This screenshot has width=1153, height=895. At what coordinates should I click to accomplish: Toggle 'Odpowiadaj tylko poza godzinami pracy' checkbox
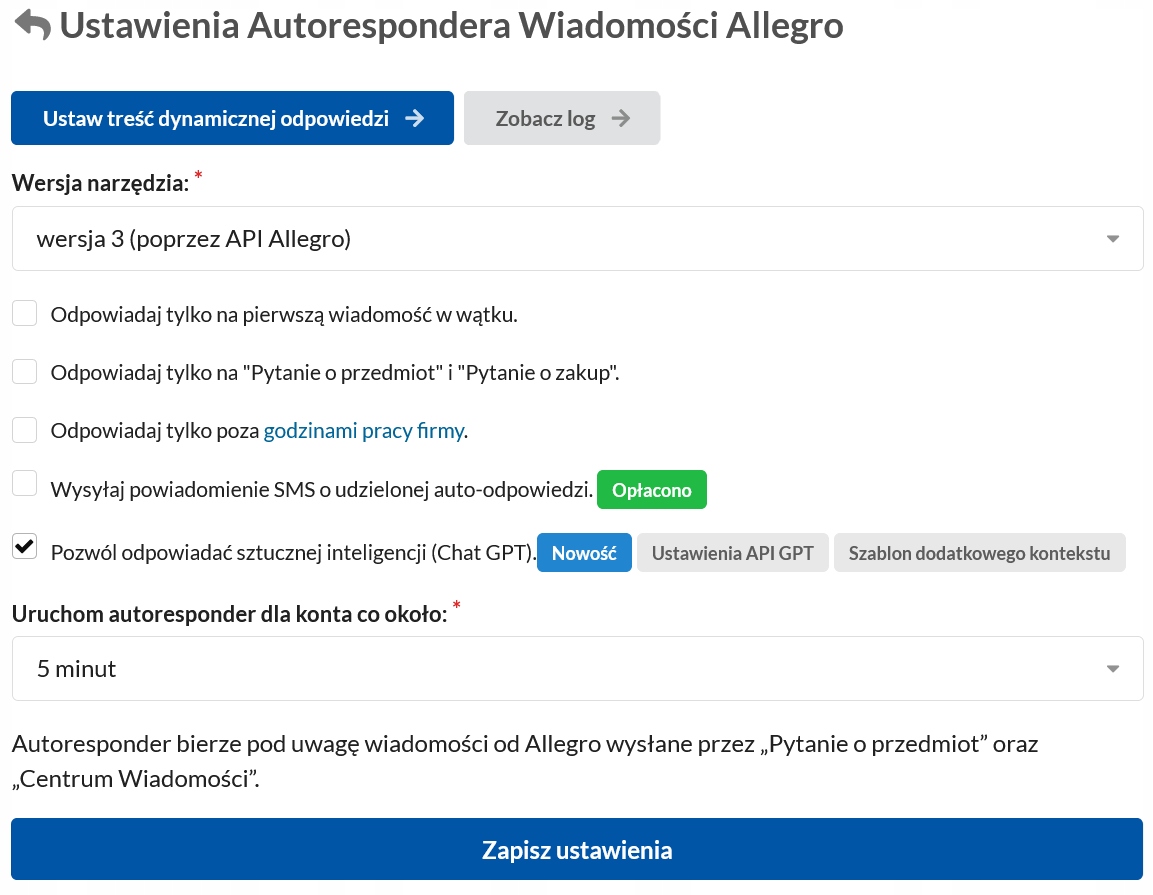[25, 429]
